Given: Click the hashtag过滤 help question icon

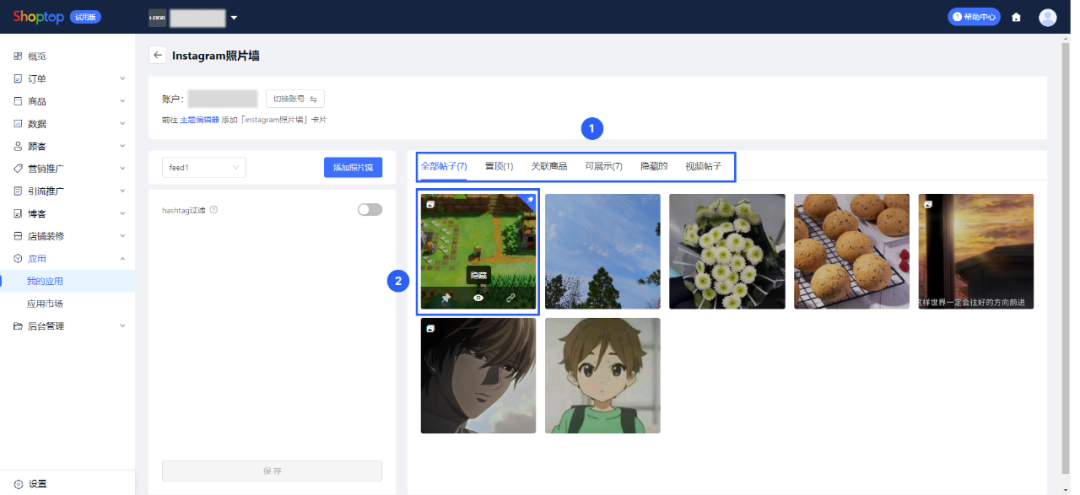Looking at the screenshot, I should 214,210.
